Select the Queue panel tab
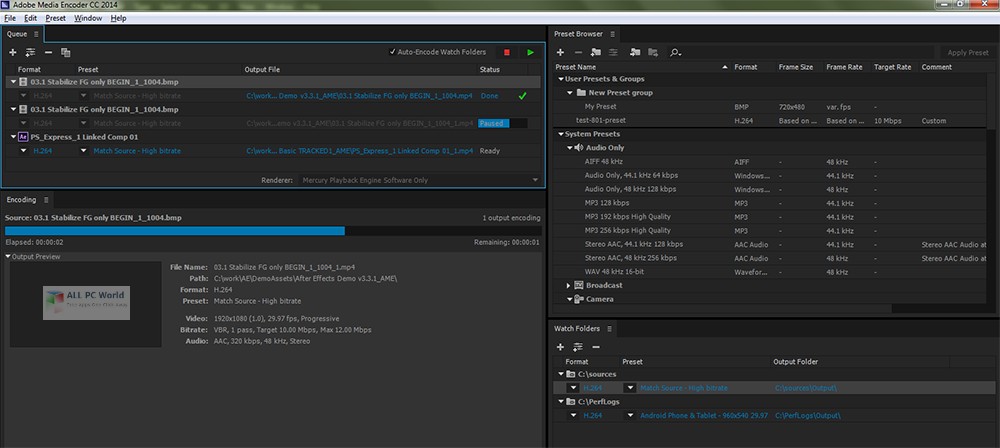The image size is (1000, 448). tap(17, 34)
